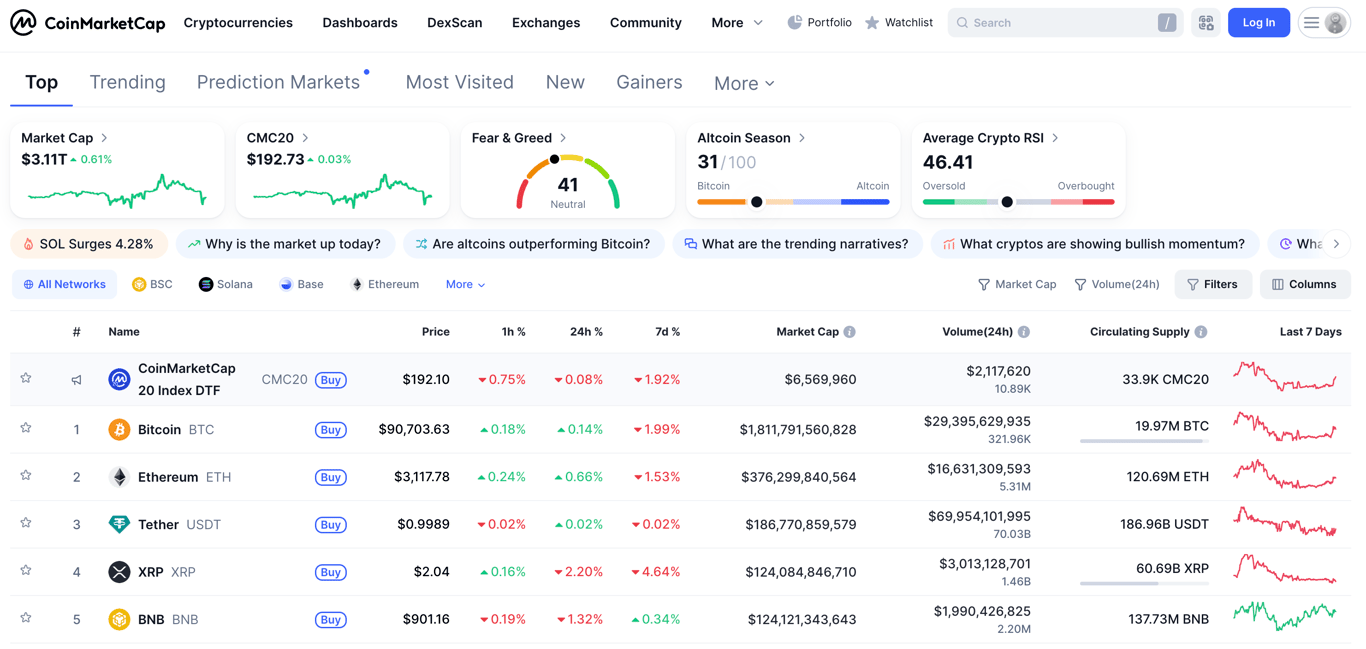Star Bitcoin for watchlist
1366x649 pixels.
pyautogui.click(x=26, y=428)
